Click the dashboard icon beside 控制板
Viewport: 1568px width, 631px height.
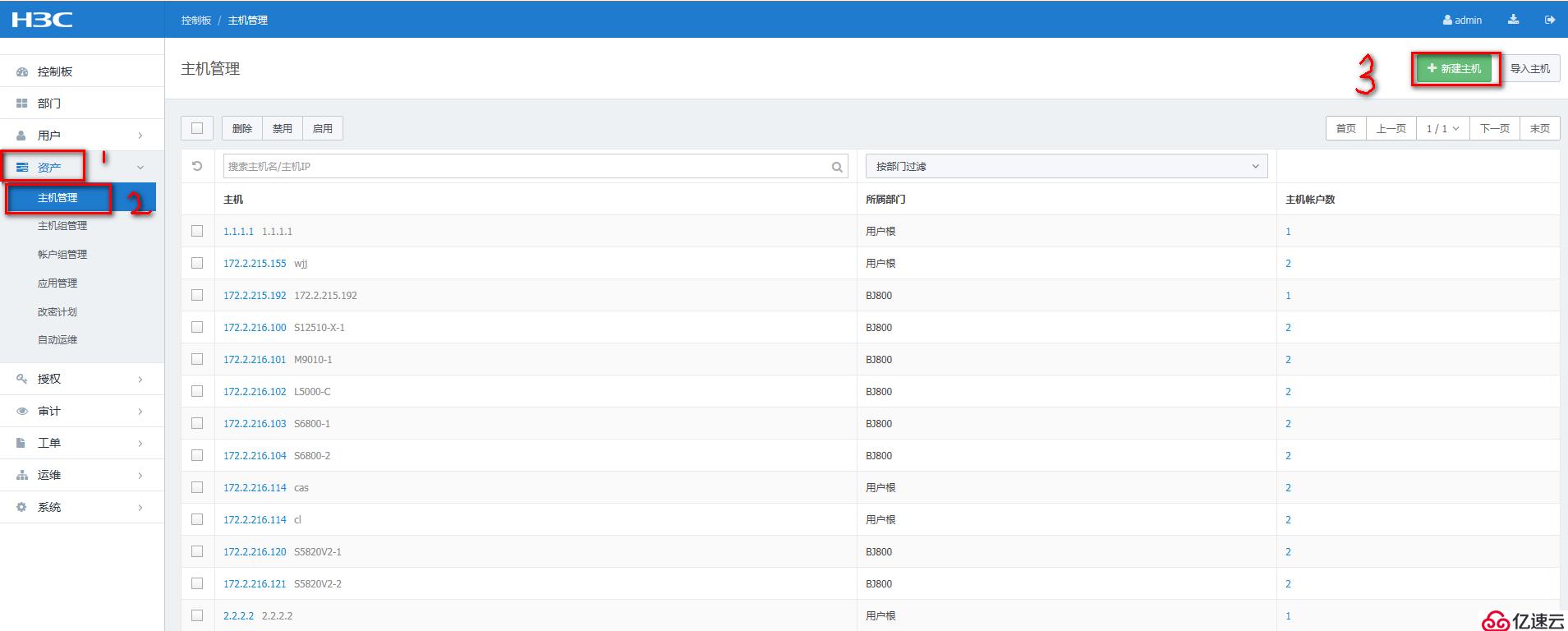pyautogui.click(x=22, y=71)
